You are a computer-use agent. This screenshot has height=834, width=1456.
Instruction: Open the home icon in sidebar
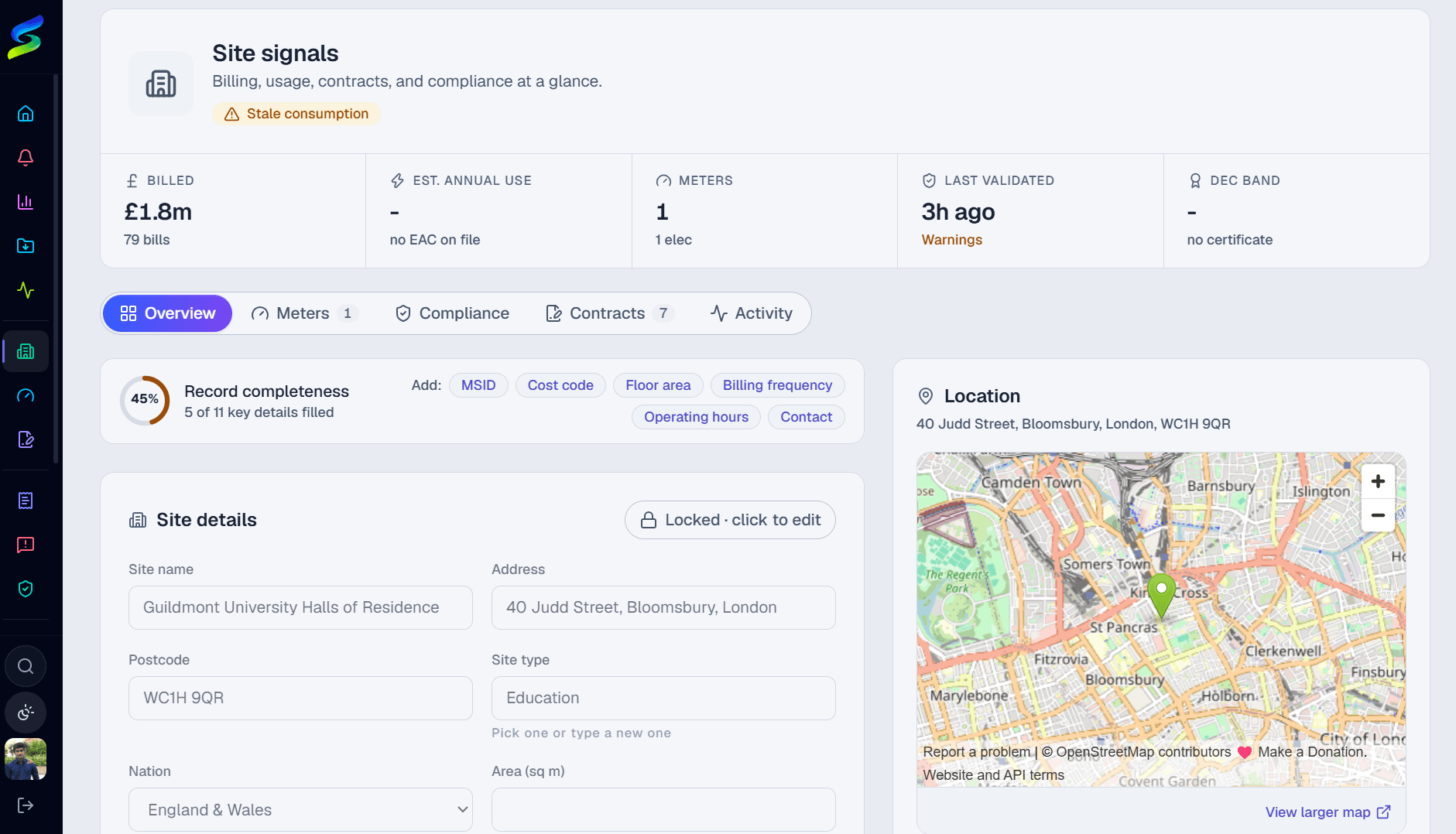tap(26, 114)
